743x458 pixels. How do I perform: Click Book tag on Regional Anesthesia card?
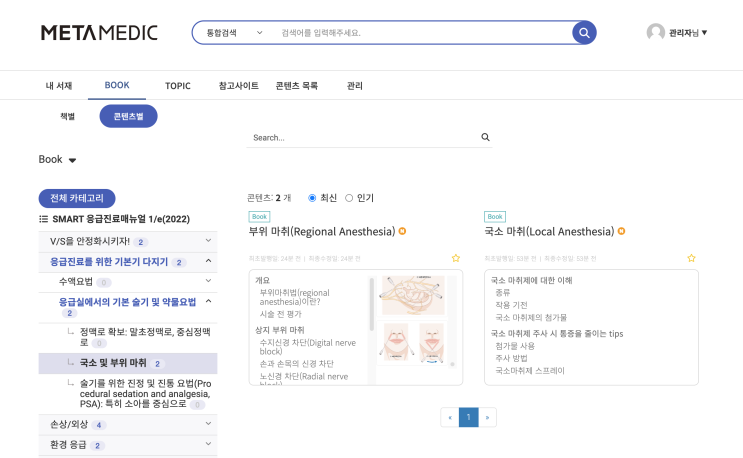[x=259, y=216]
